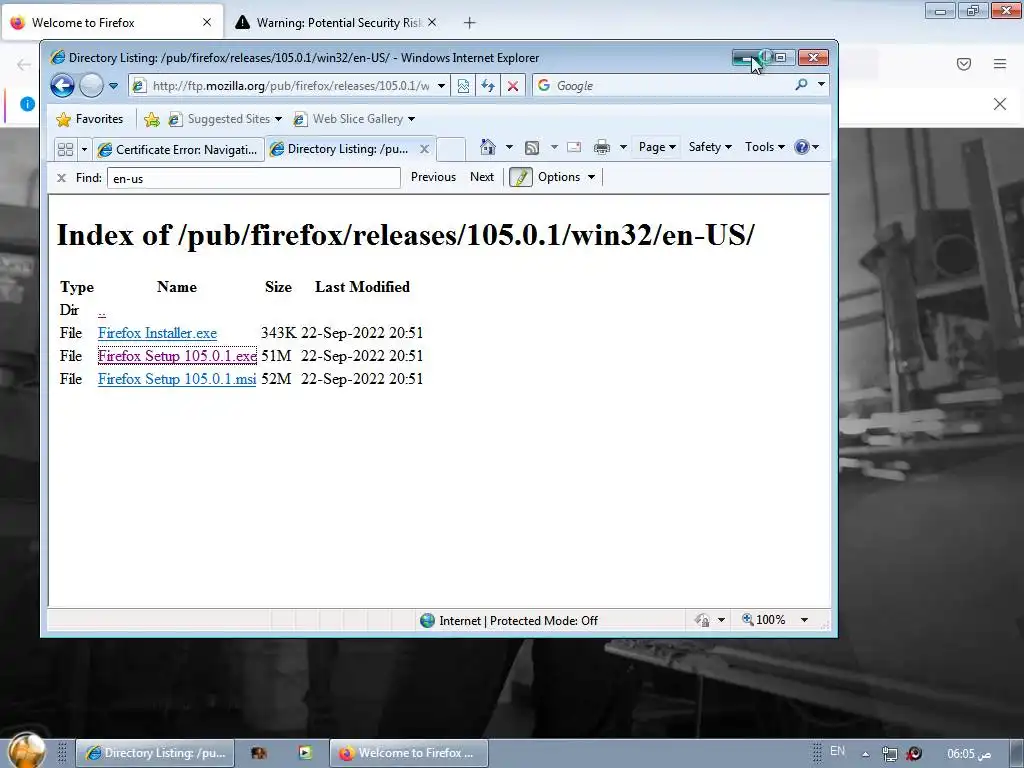Click the red Stop loading icon
Screen dimensions: 1024x768
513,86
